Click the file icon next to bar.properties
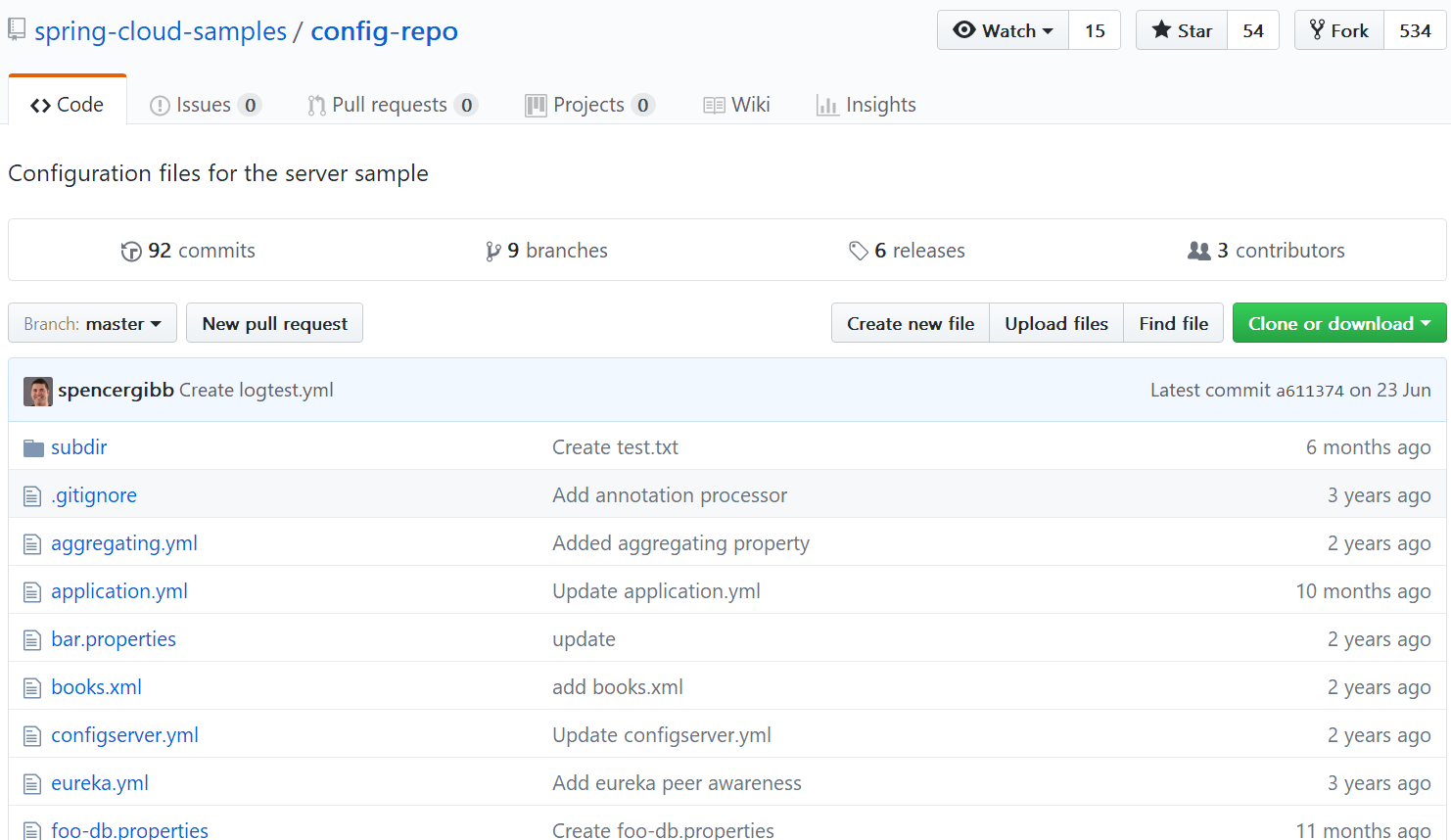This screenshot has height=840, width=1451. [32, 640]
